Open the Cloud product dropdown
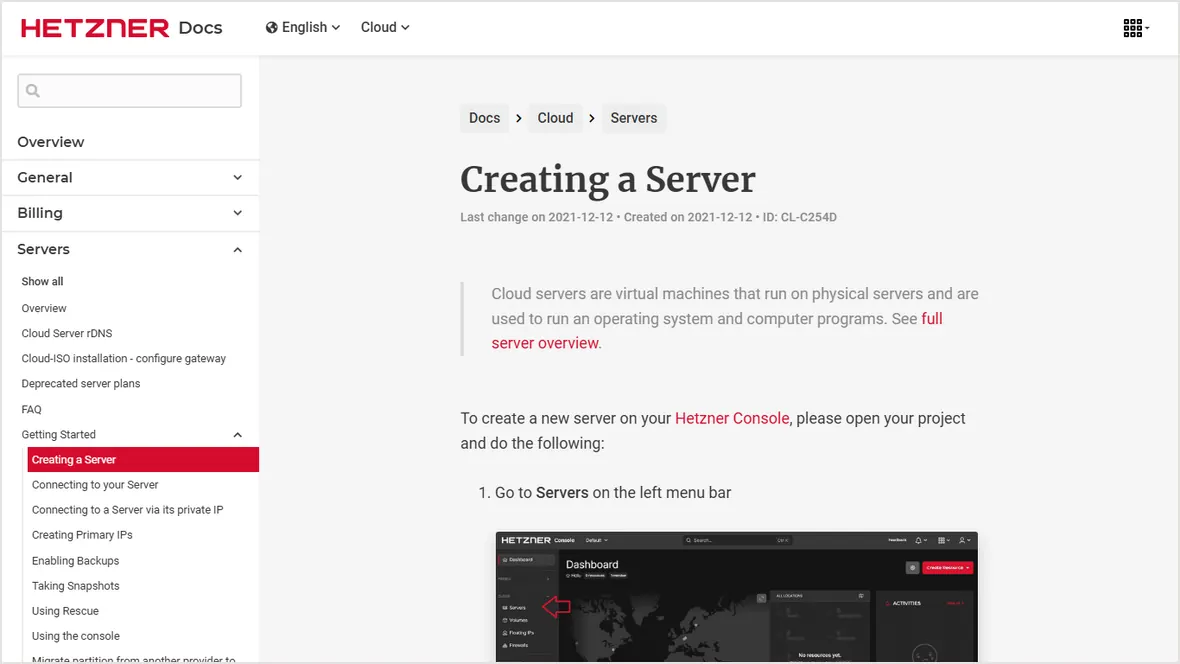The image size is (1180, 664). point(385,28)
